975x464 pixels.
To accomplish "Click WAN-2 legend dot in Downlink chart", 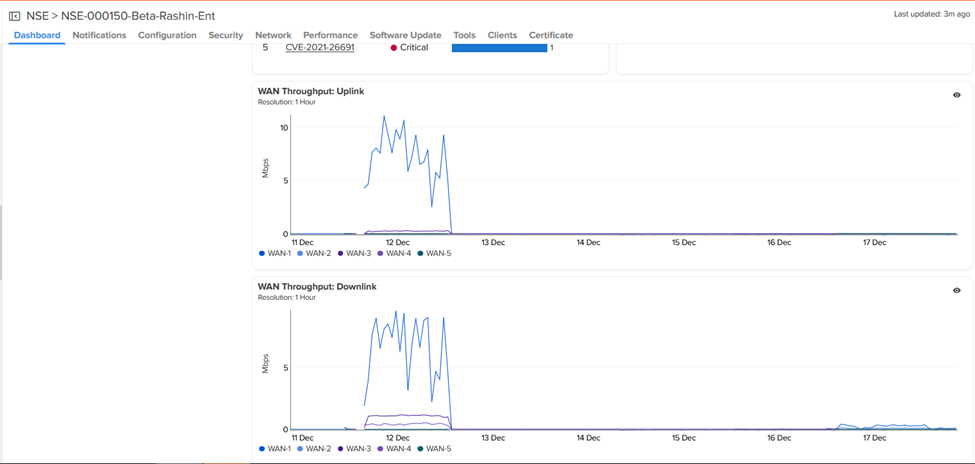I will click(301, 449).
